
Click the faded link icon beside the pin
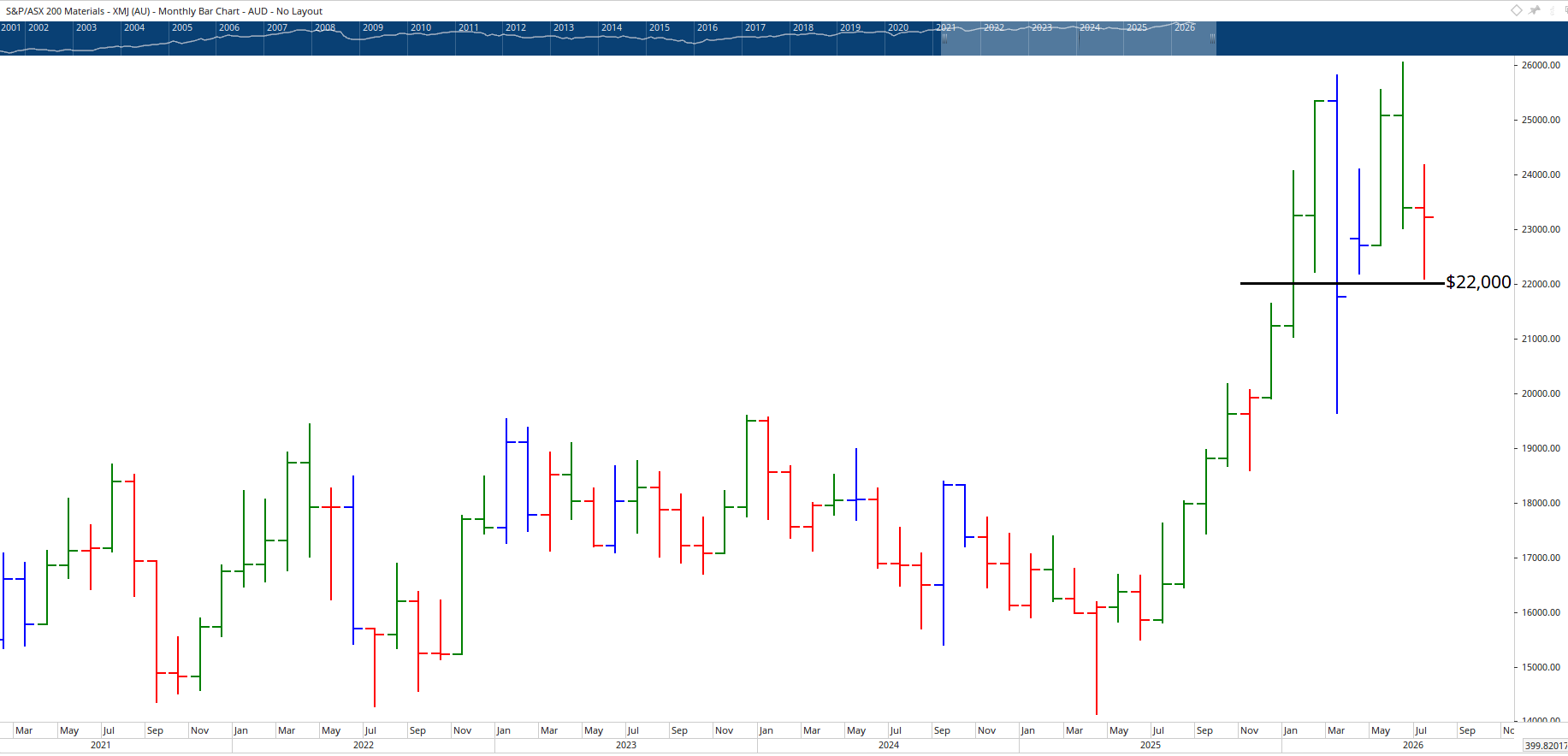pos(1554,10)
